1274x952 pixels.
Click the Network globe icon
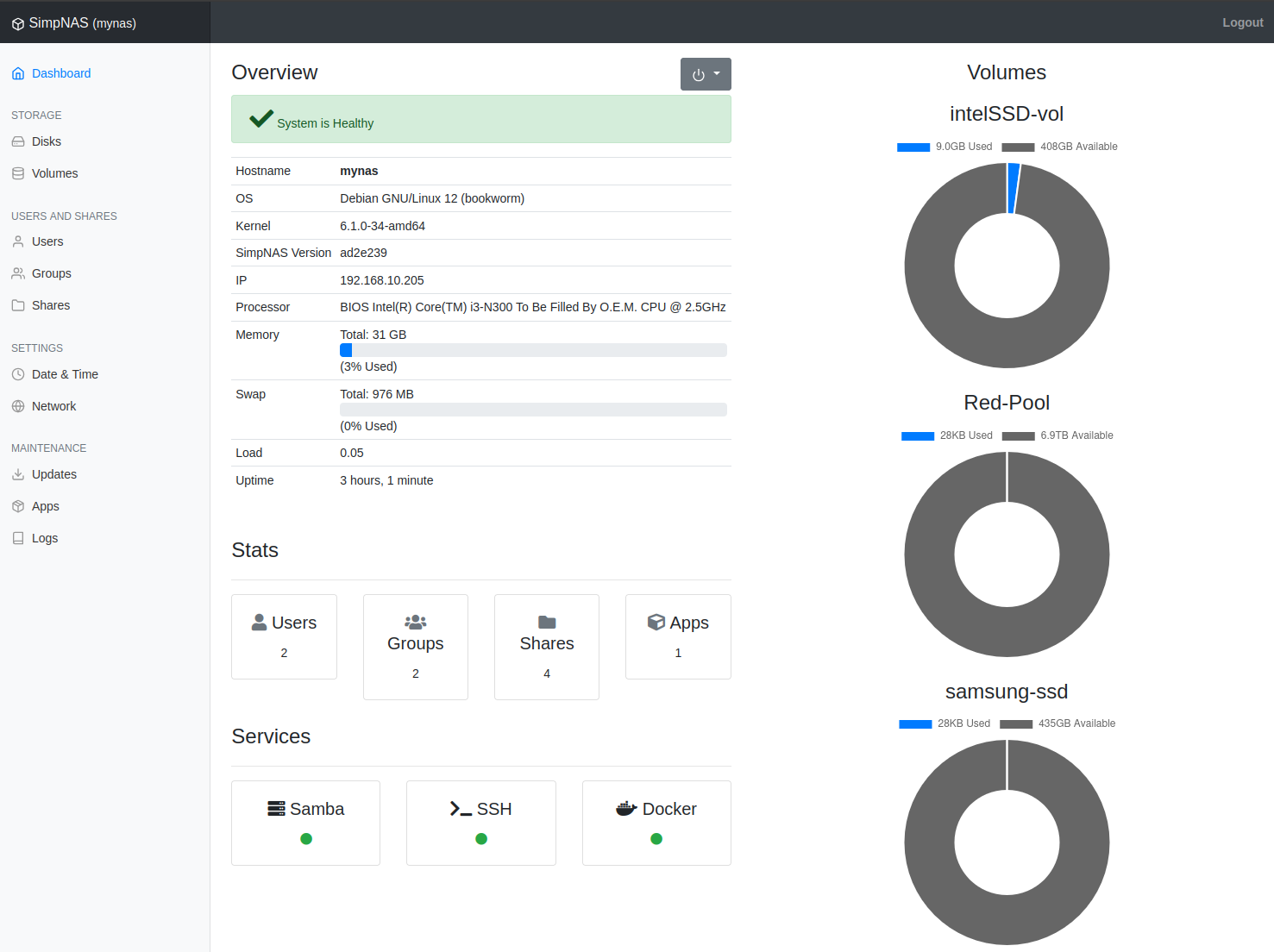point(18,406)
